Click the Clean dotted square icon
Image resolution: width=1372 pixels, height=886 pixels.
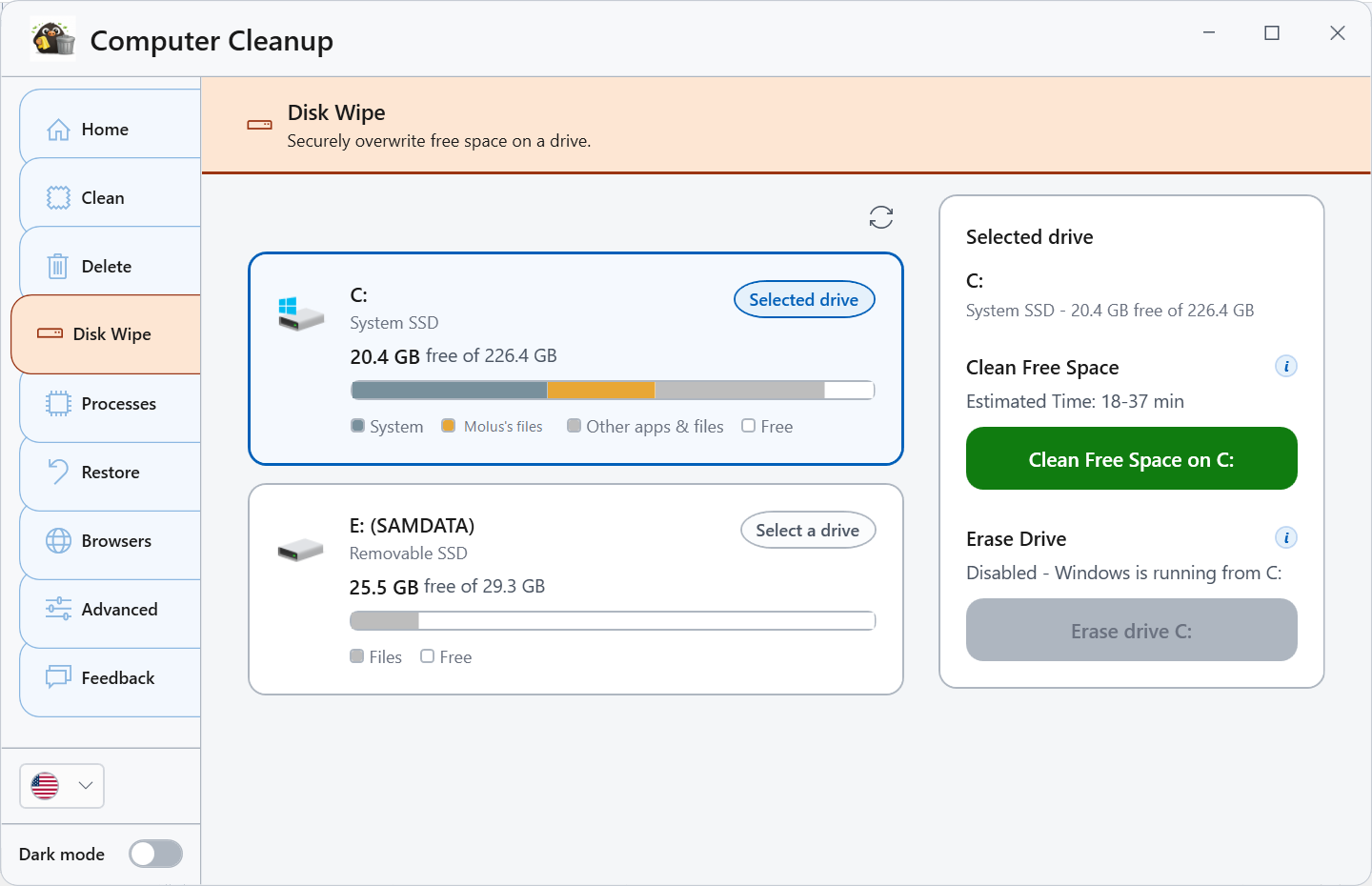pos(58,198)
